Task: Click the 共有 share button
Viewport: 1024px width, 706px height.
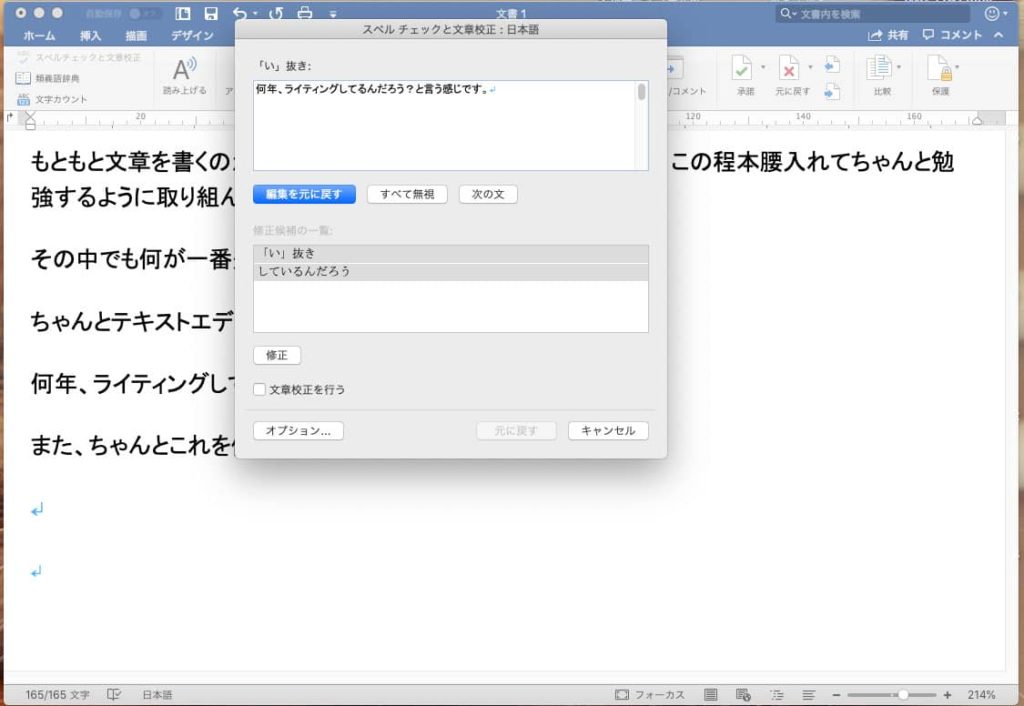Action: click(x=888, y=35)
